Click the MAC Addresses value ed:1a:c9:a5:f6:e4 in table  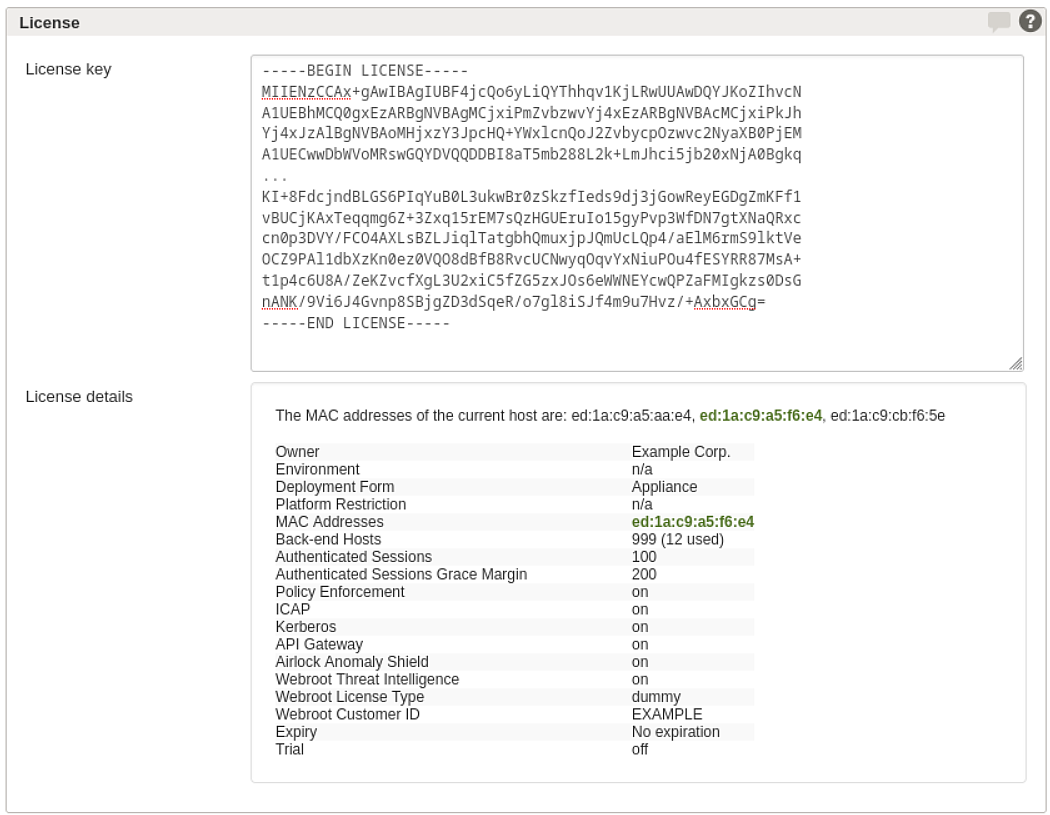click(x=692, y=522)
